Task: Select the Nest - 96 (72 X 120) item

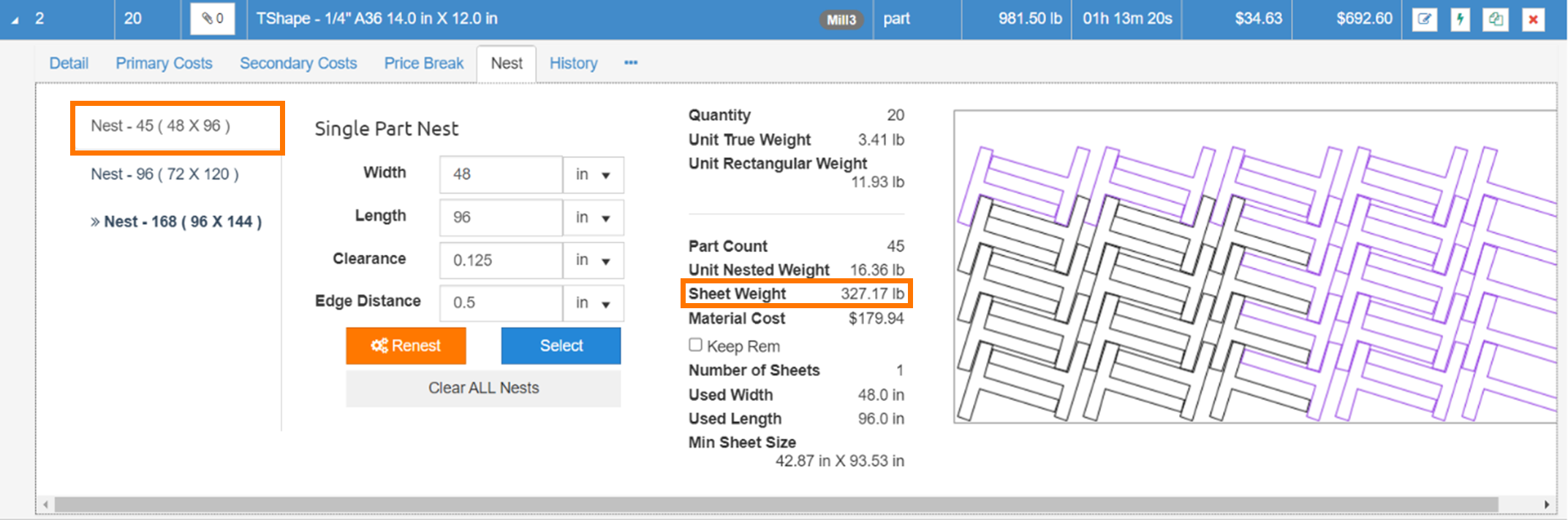Action: [164, 175]
